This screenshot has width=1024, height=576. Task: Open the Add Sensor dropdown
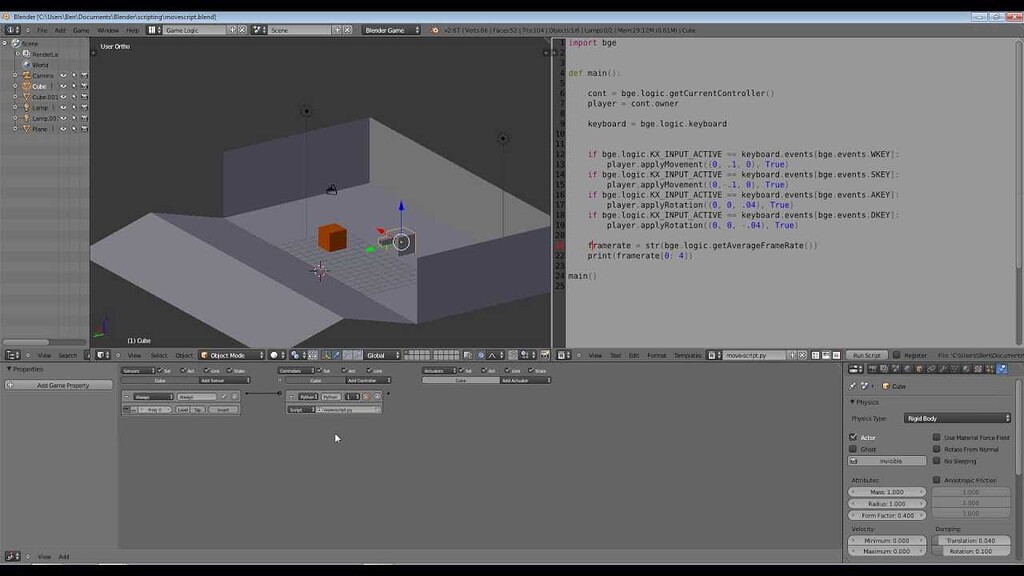pos(225,380)
